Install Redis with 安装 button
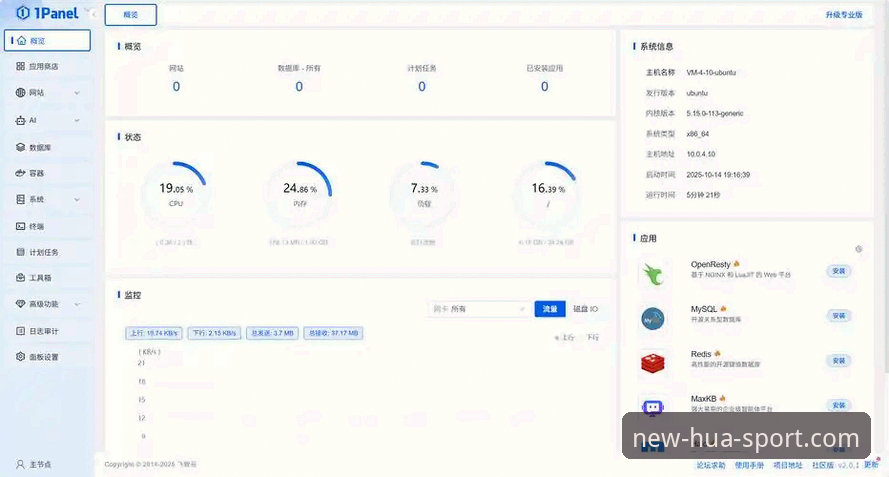 tap(839, 360)
